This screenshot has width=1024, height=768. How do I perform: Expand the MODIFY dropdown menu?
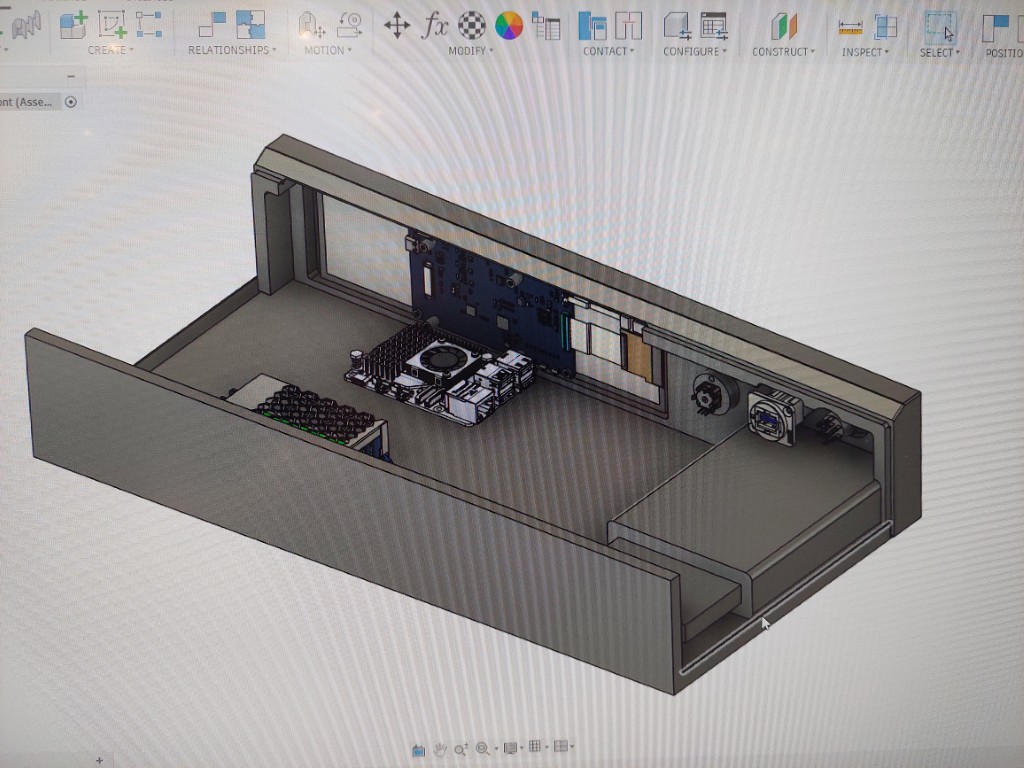(x=470, y=50)
